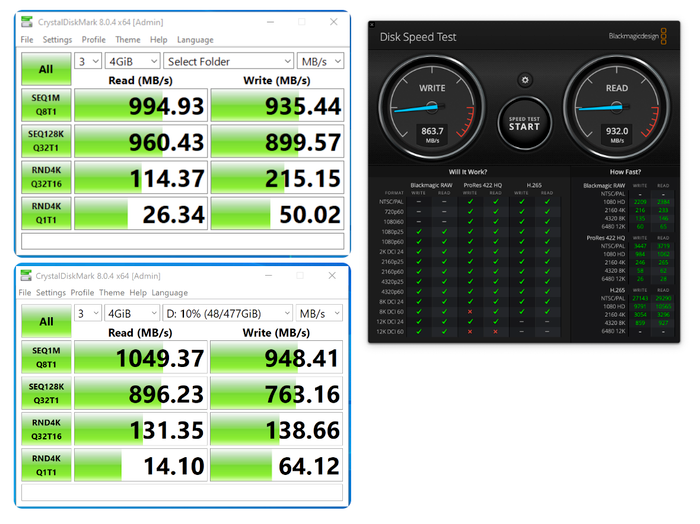Open Language menu in top CrystalDiskMark window
This screenshot has height=524, width=700.
pos(195,39)
